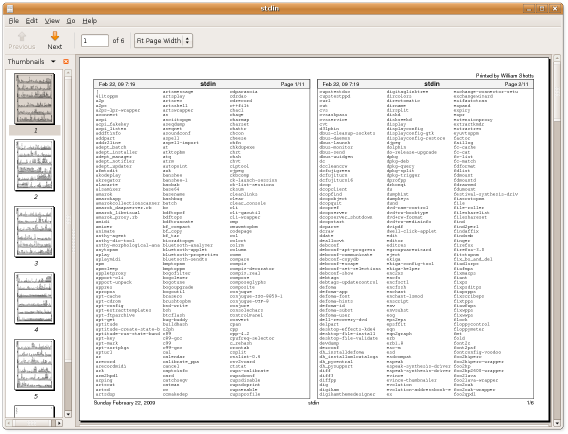Select page 2 thumbnail
The image size is (568, 434).
34,165
